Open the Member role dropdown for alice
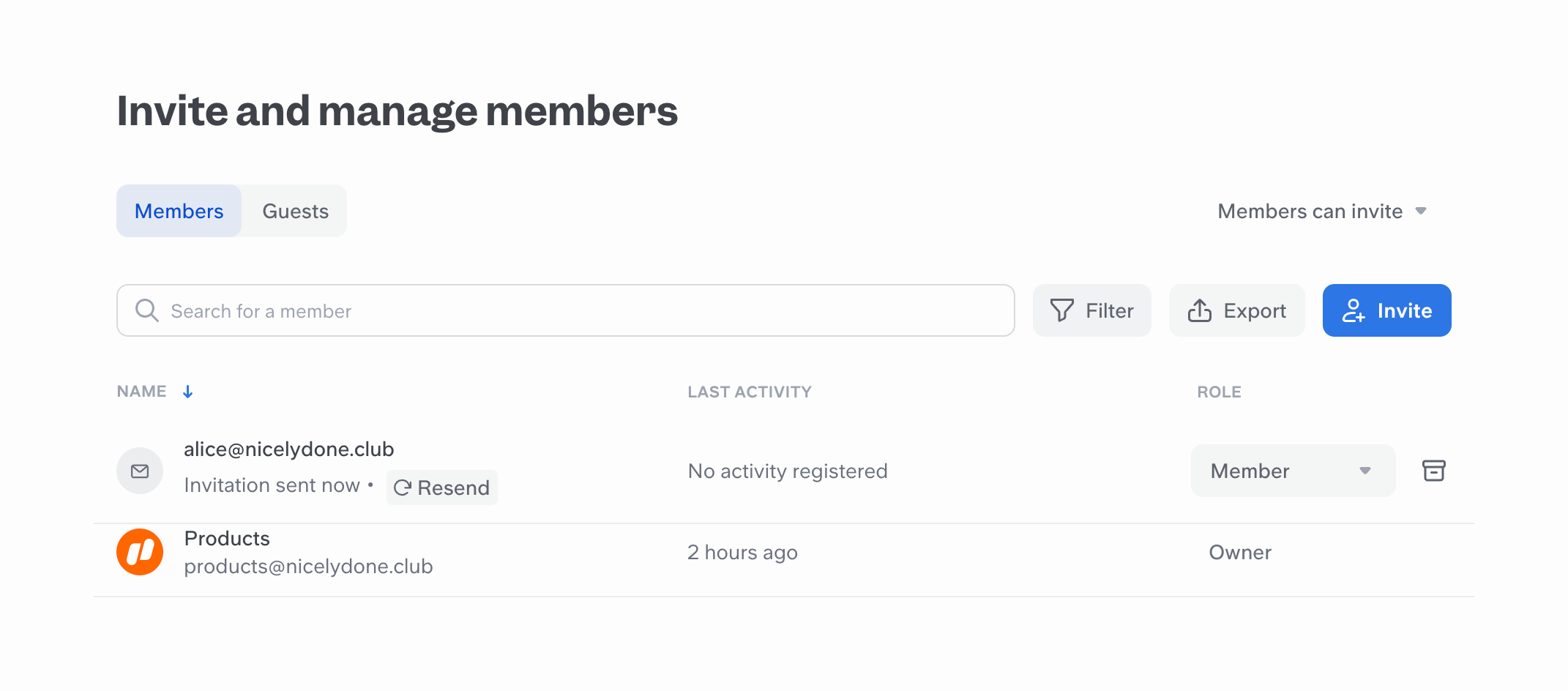 [x=1292, y=471]
